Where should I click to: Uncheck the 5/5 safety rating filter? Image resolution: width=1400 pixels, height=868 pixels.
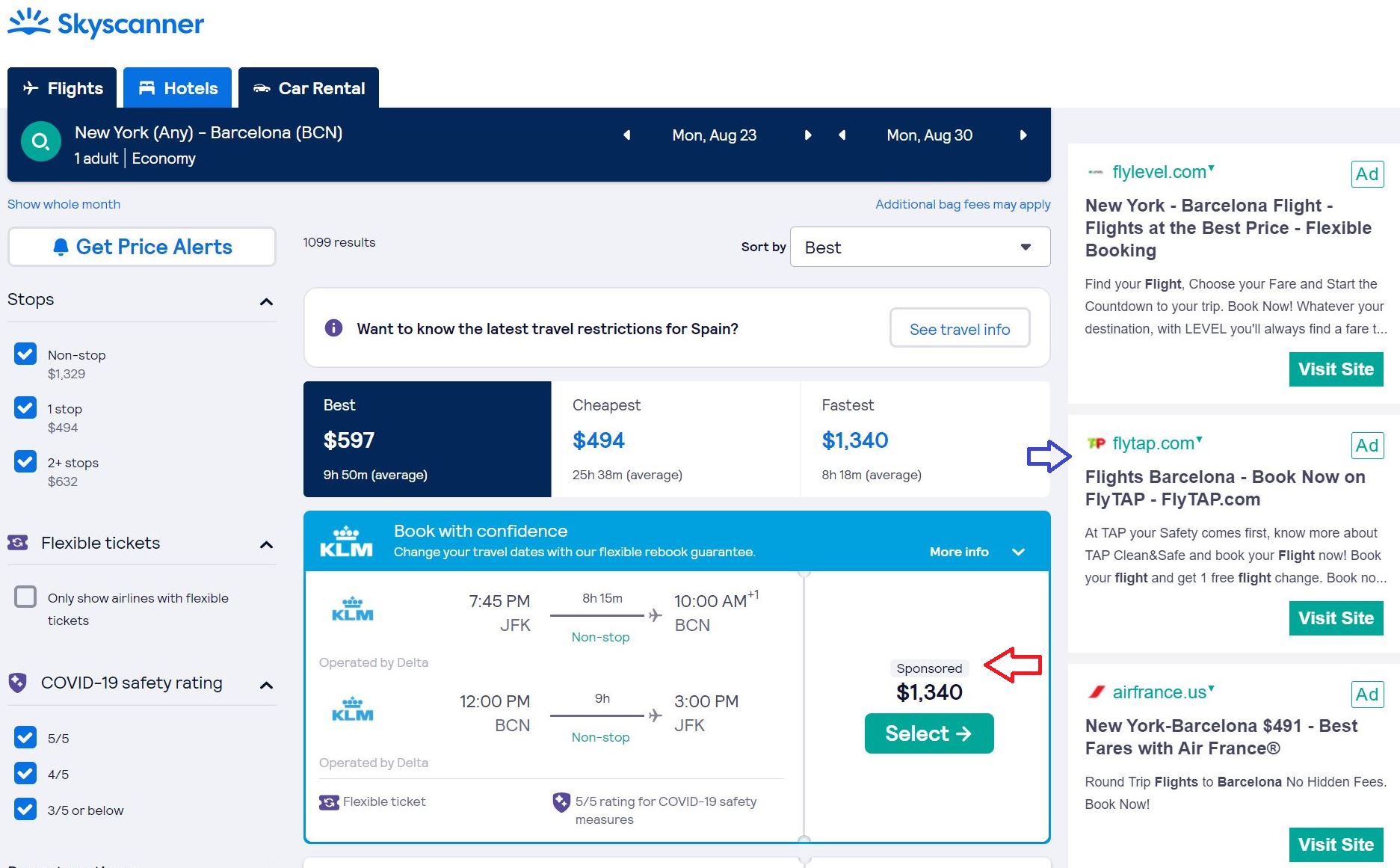(x=25, y=737)
